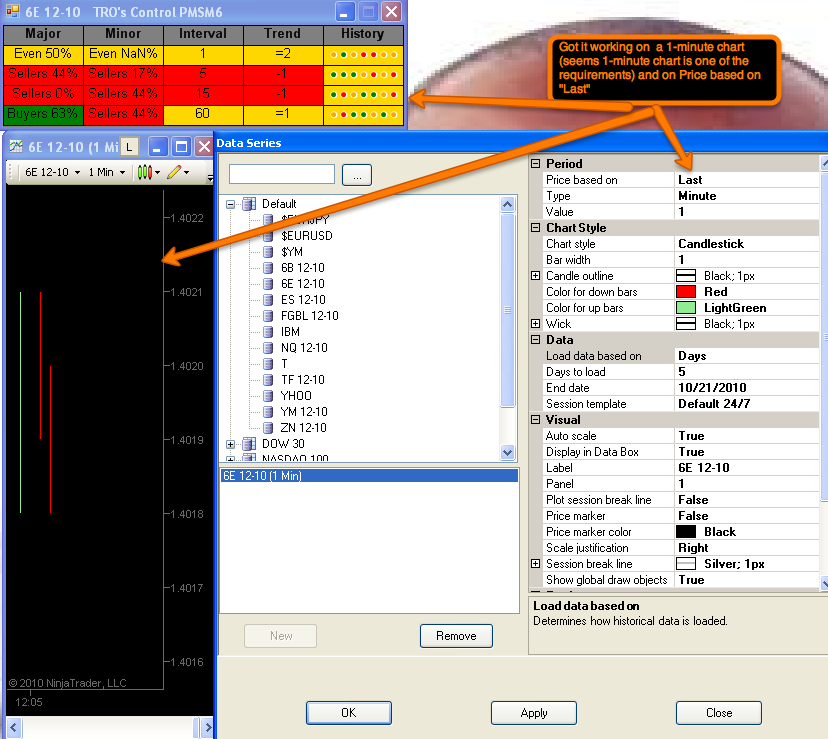Open drawing tools pencil icon
The height and width of the screenshot is (739, 828).
pos(178,172)
